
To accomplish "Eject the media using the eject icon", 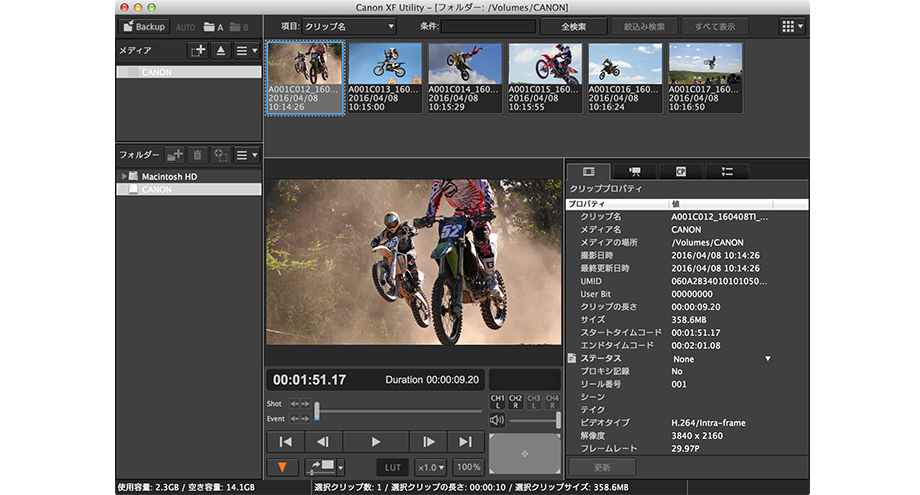I will coord(222,49).
